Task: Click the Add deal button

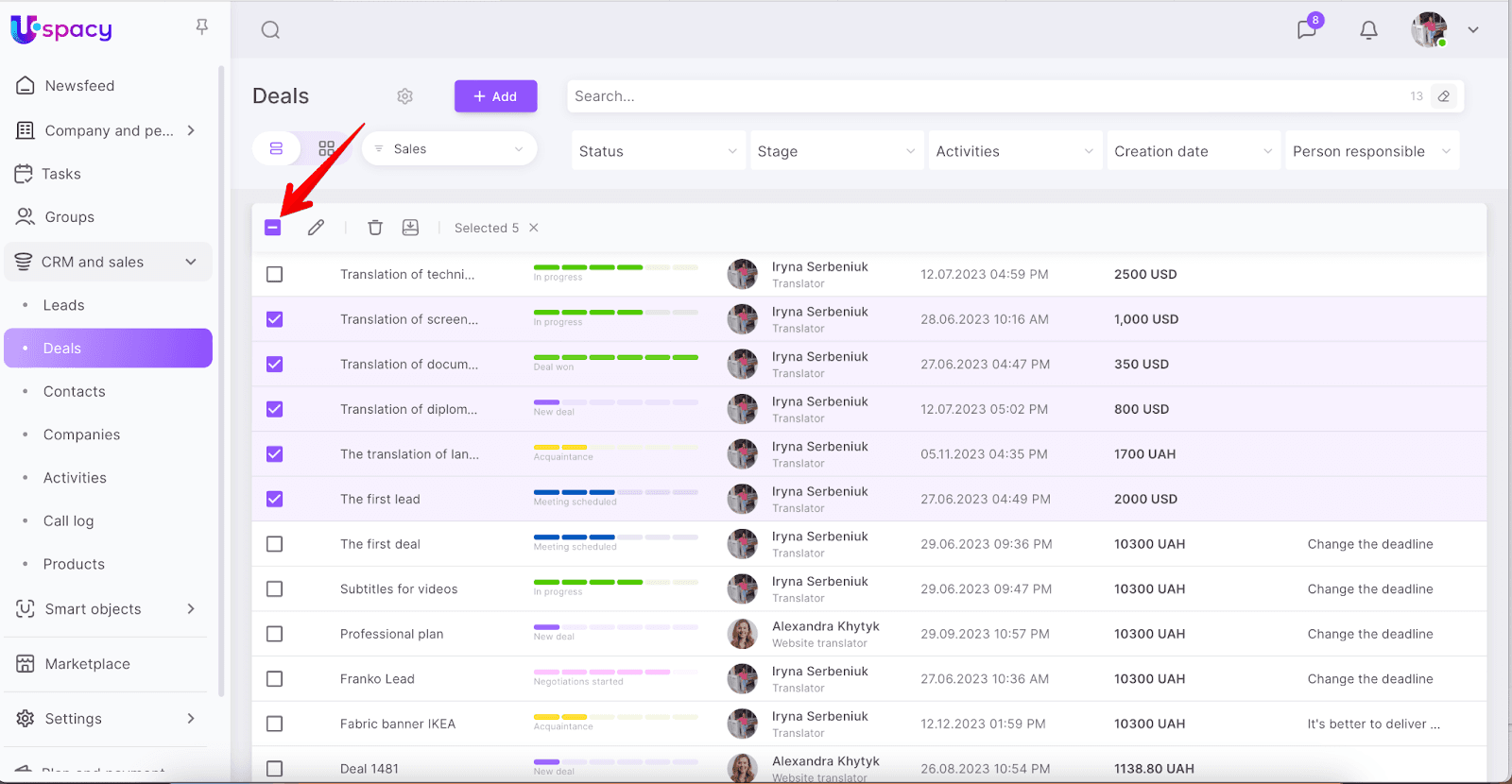Action: (495, 96)
